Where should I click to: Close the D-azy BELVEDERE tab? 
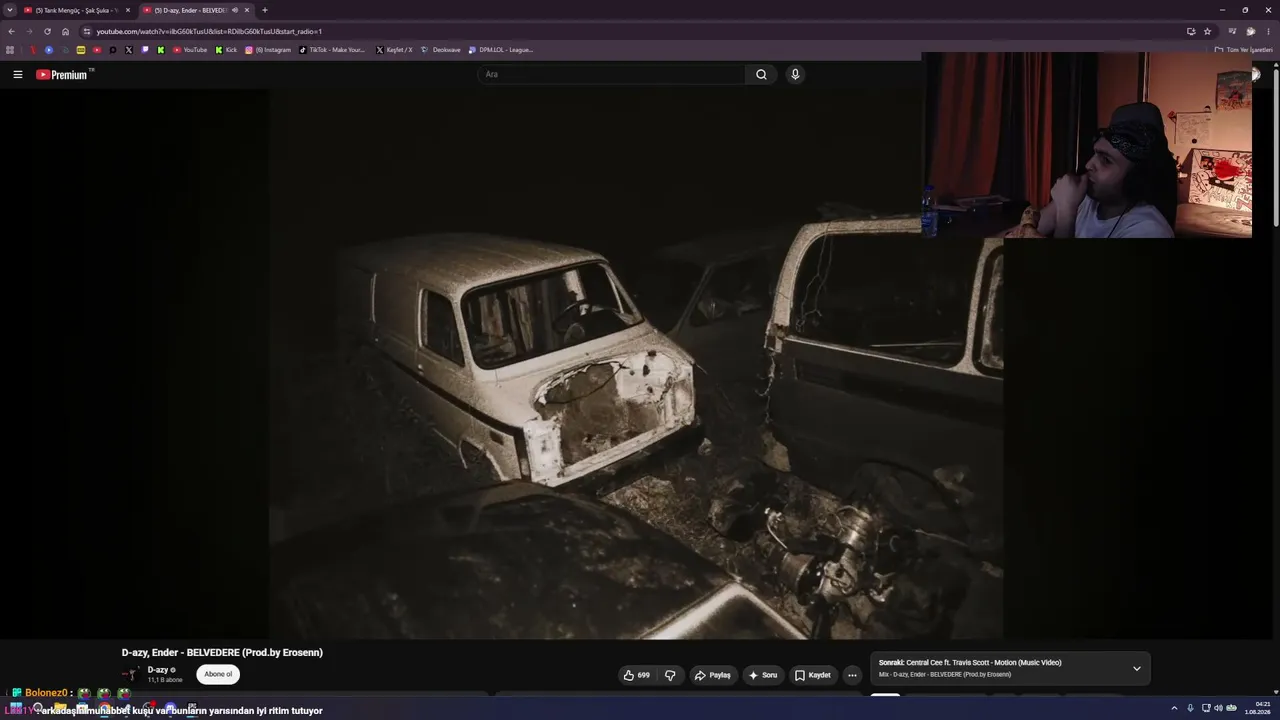click(247, 10)
